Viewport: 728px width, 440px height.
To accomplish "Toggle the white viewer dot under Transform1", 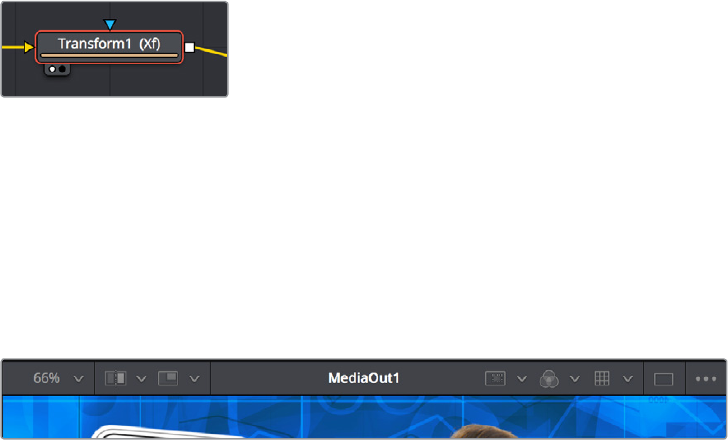I will click(52, 69).
